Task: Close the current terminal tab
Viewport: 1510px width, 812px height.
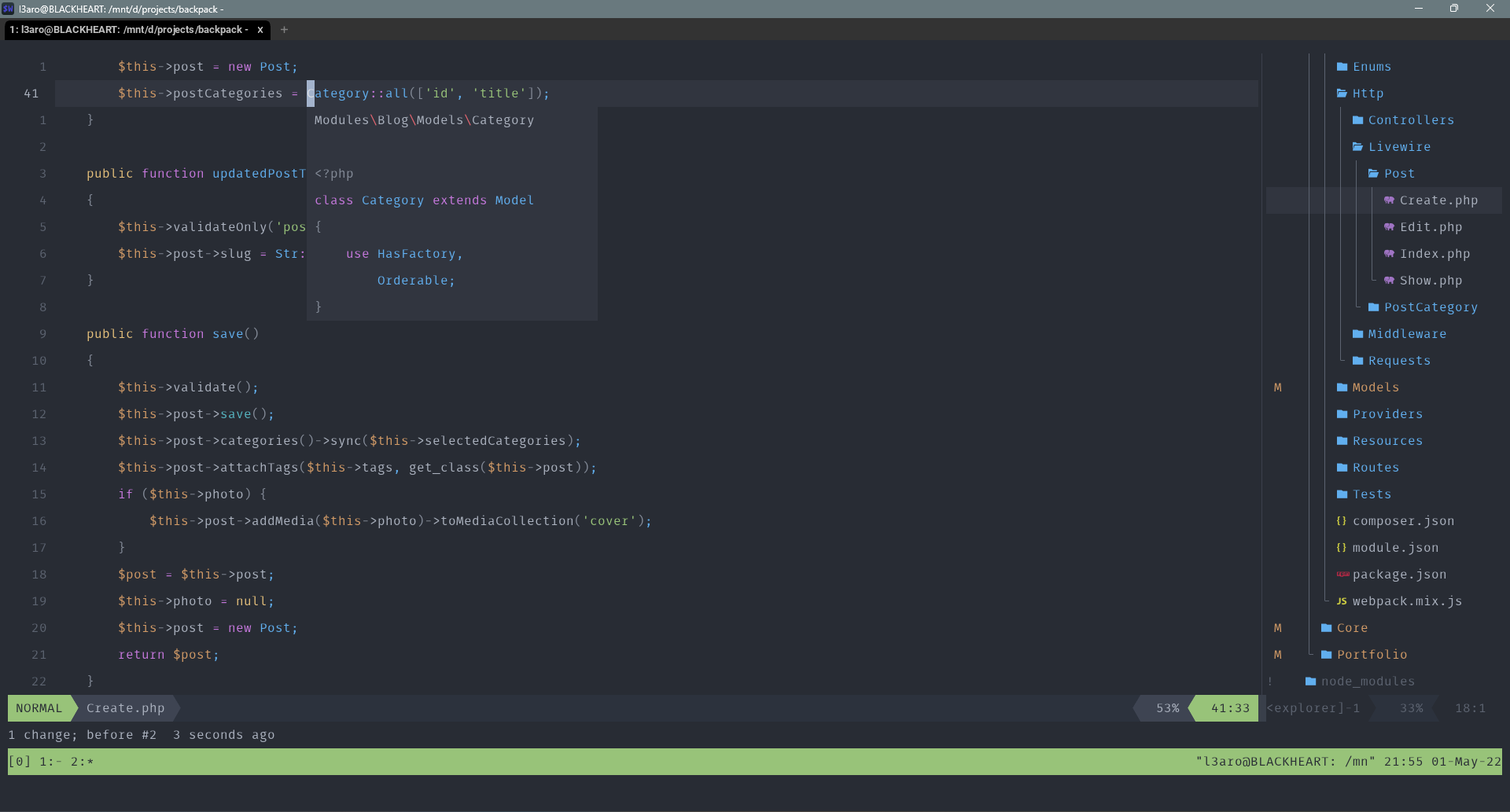Action: (x=260, y=30)
